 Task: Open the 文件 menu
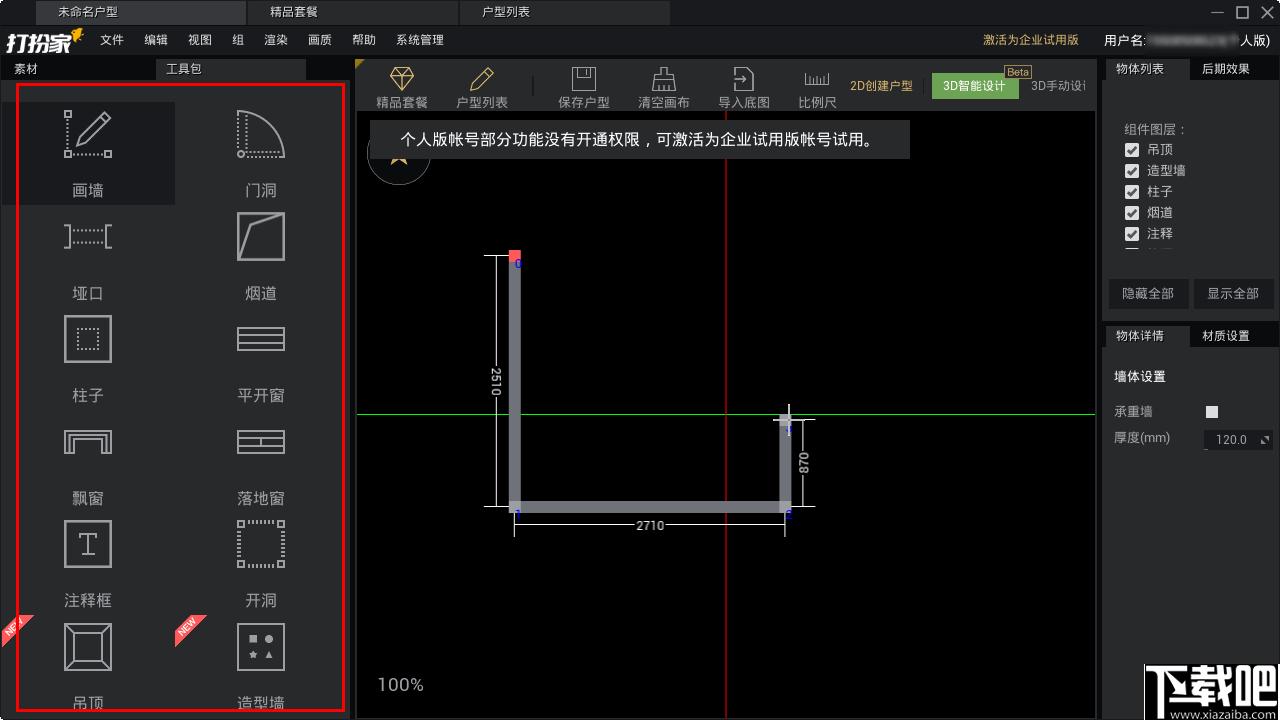[112, 40]
